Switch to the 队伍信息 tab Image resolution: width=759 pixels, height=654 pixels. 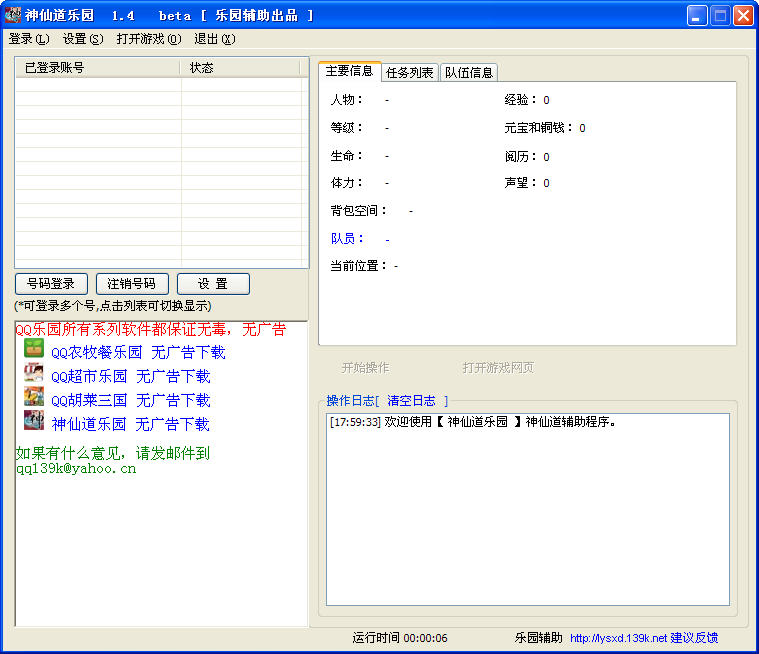coord(468,72)
